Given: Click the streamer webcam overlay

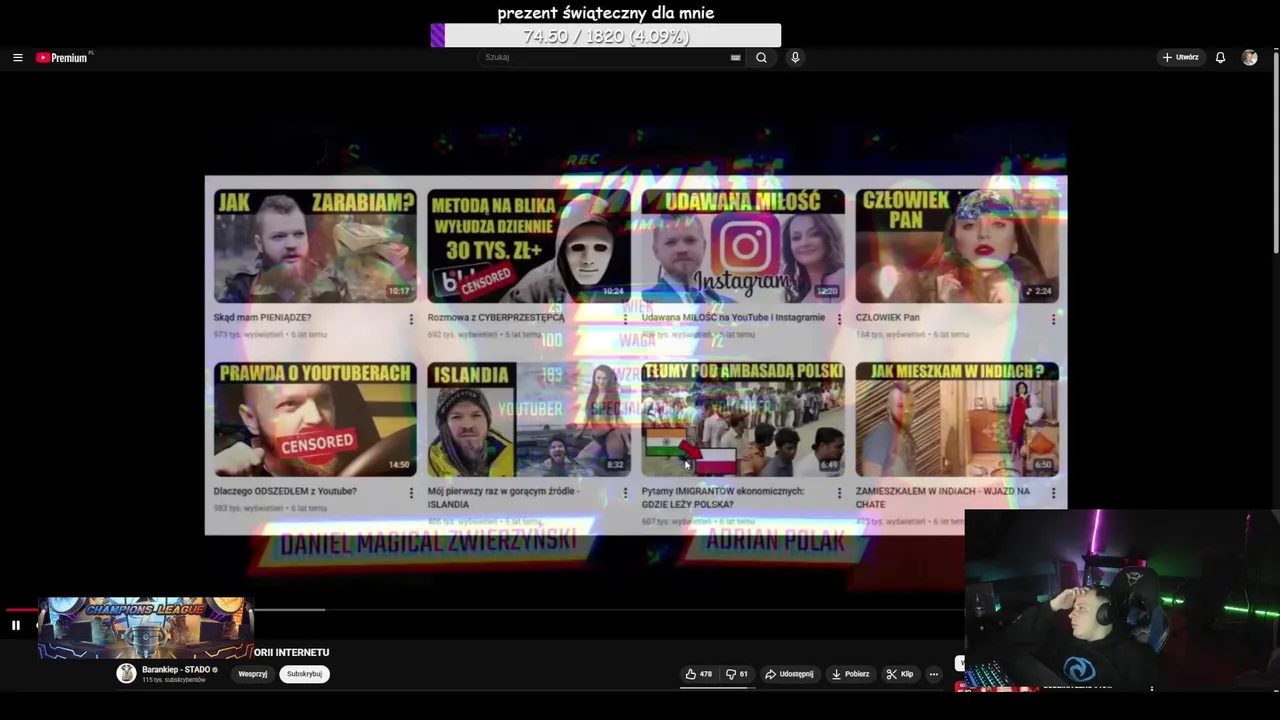Looking at the screenshot, I should point(1122,600).
